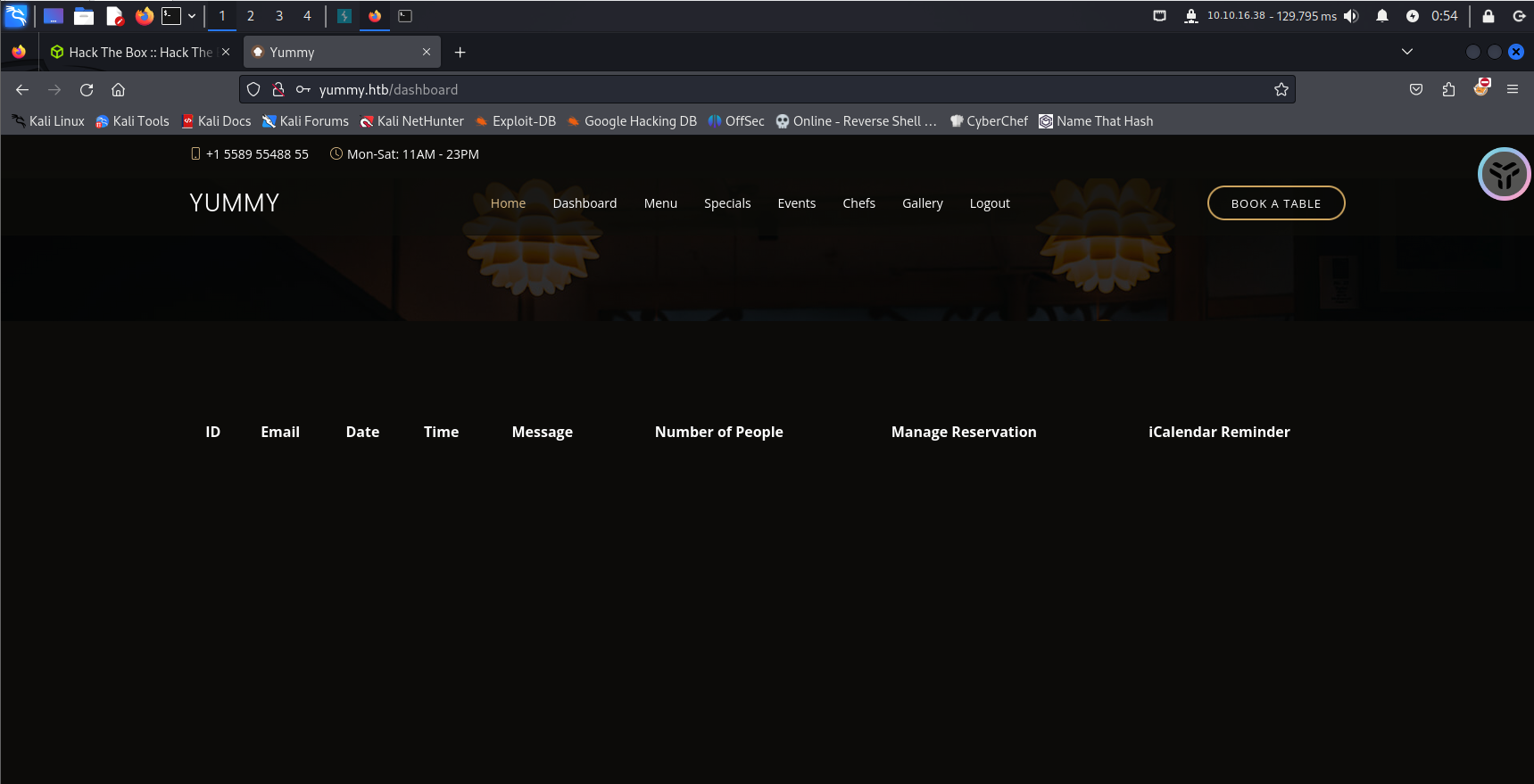
Task: Open the Save to Pocket icon
Action: click(1416, 89)
